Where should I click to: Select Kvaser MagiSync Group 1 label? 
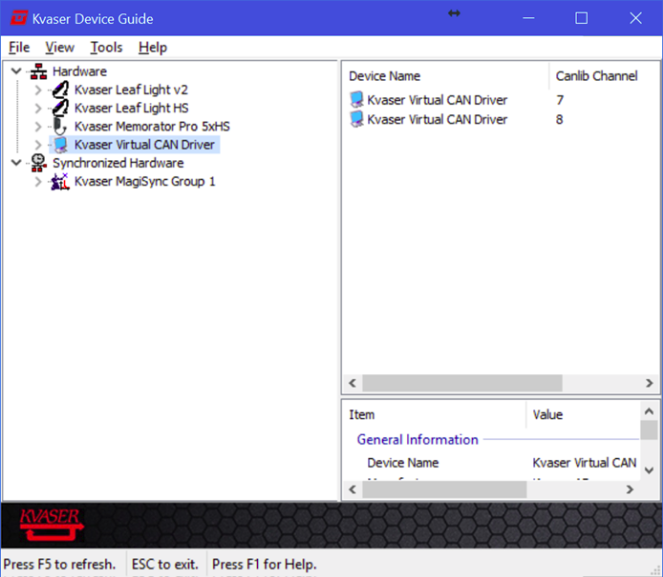(x=145, y=181)
